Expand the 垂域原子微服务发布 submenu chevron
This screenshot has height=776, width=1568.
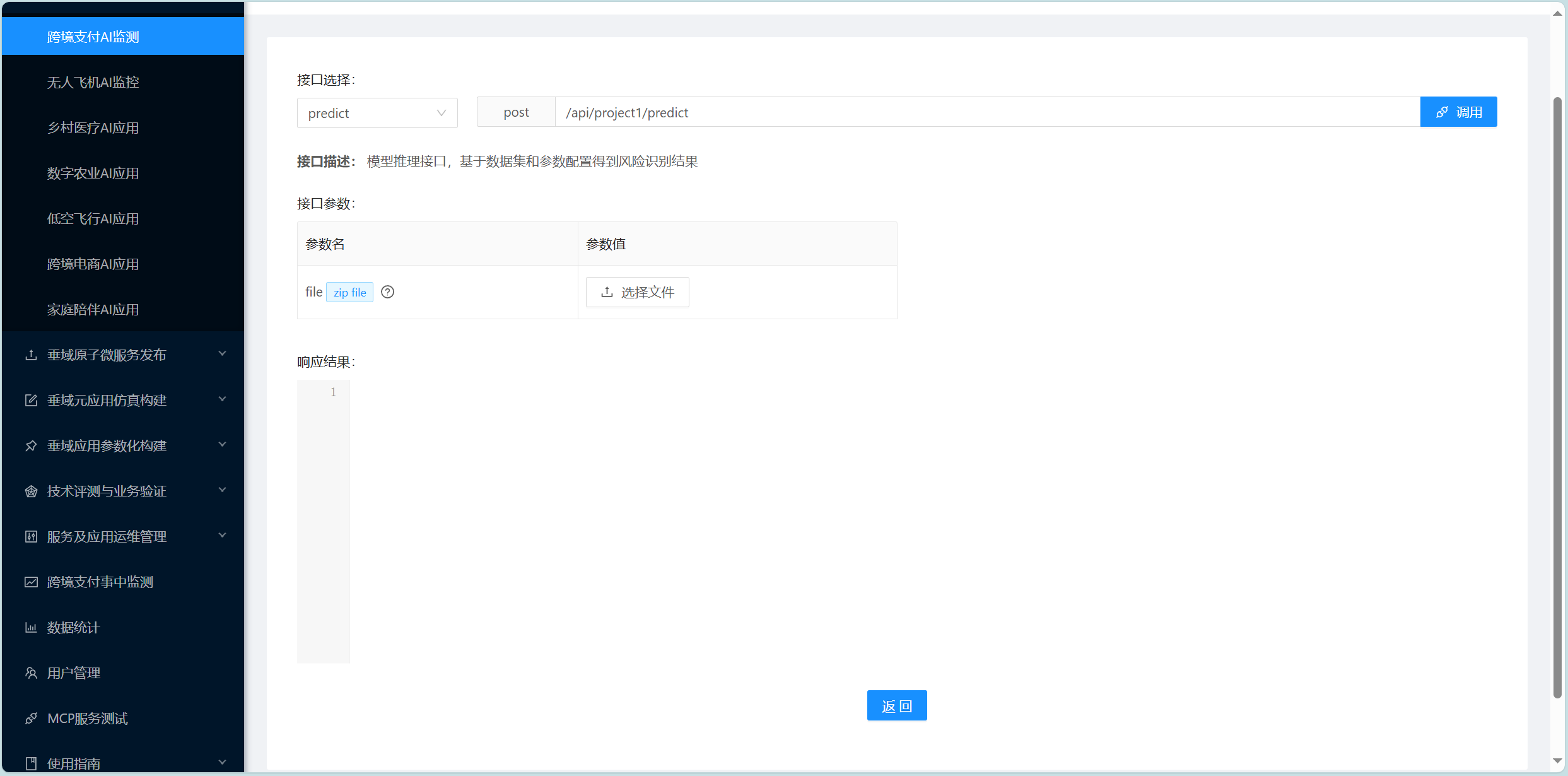pyautogui.click(x=222, y=354)
